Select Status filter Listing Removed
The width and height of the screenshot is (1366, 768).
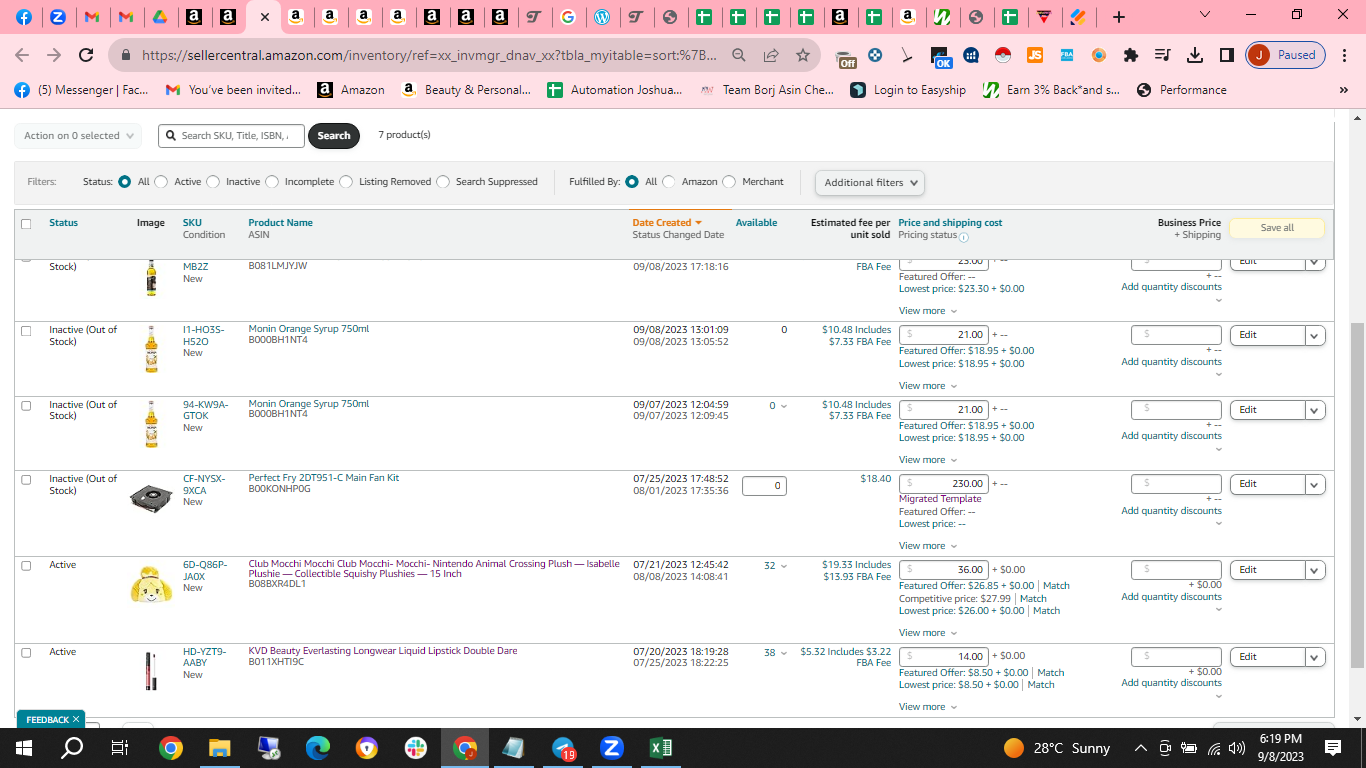pos(346,182)
